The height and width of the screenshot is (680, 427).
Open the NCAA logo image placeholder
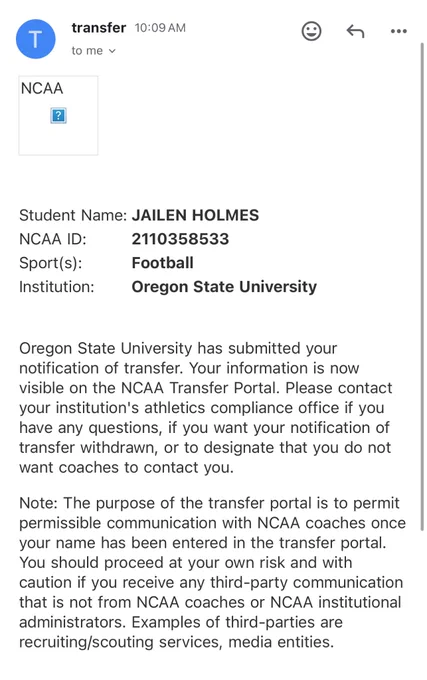(58, 115)
